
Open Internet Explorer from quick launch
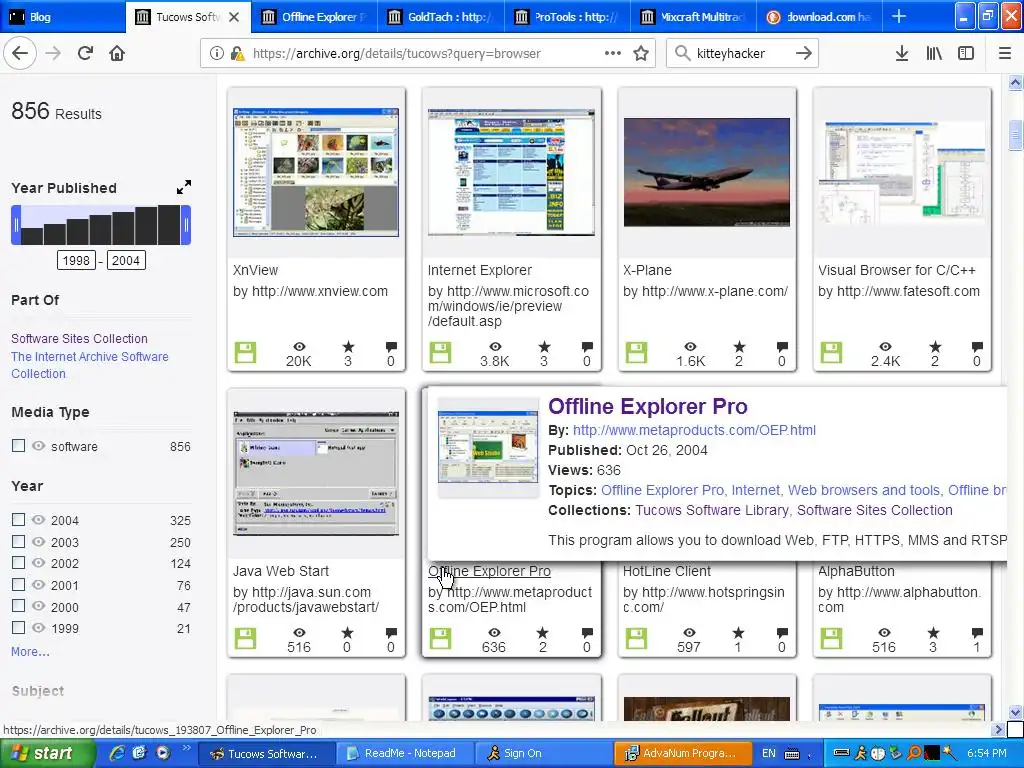click(117, 753)
